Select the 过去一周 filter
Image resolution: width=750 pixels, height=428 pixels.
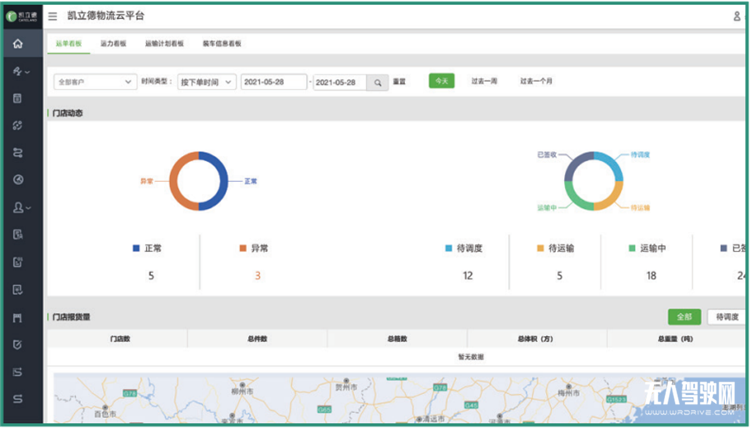(485, 81)
